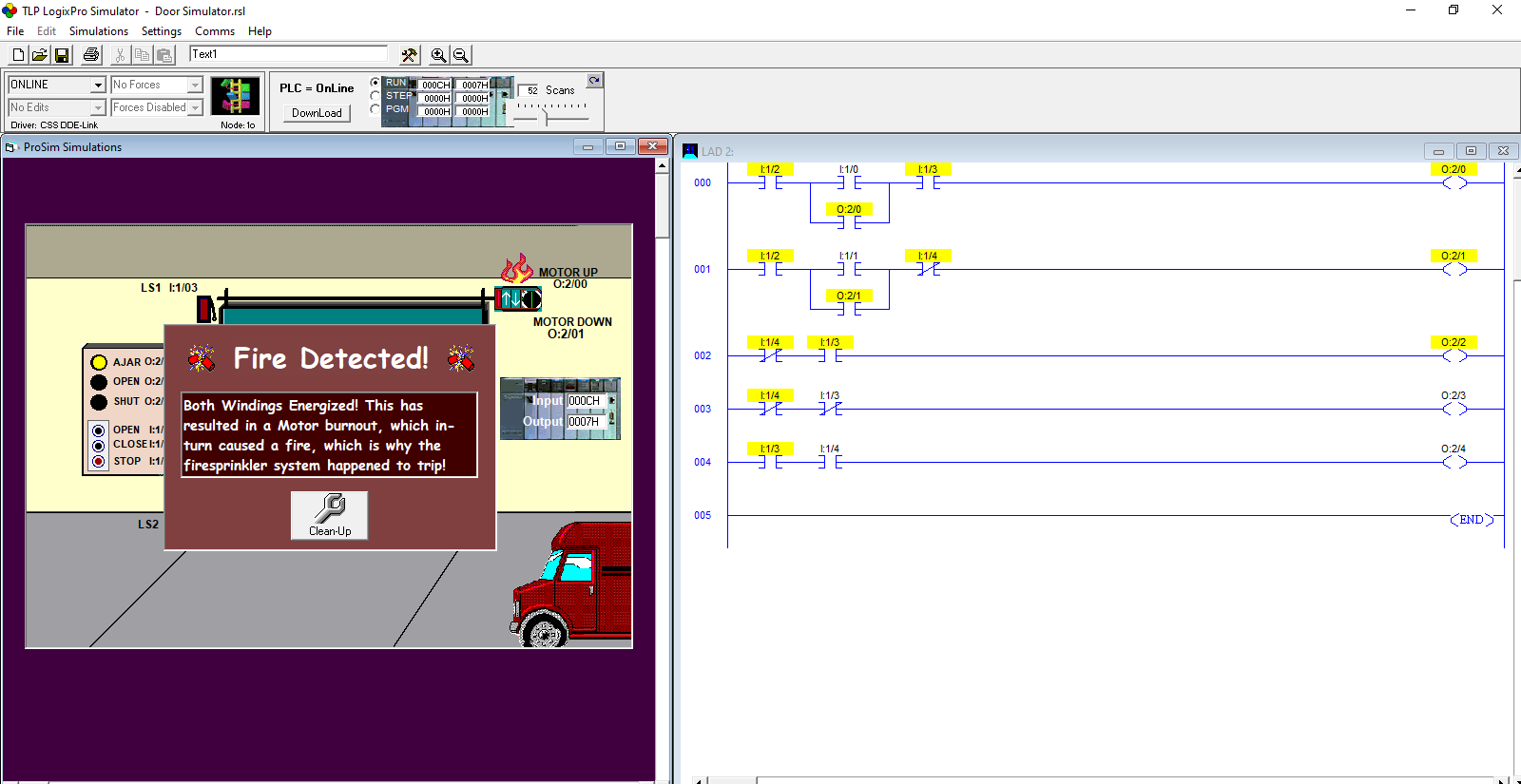This screenshot has height=784, width=1521.
Task: Click the red truck in the simulation
Action: coord(571,583)
